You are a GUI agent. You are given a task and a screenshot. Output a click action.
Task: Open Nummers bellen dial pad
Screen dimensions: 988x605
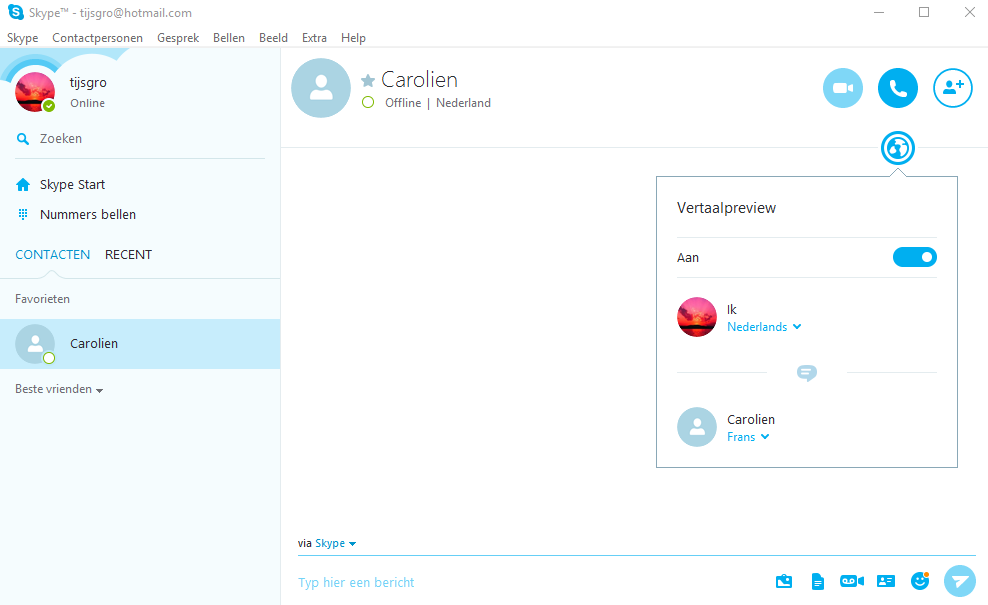pyautogui.click(x=87, y=215)
